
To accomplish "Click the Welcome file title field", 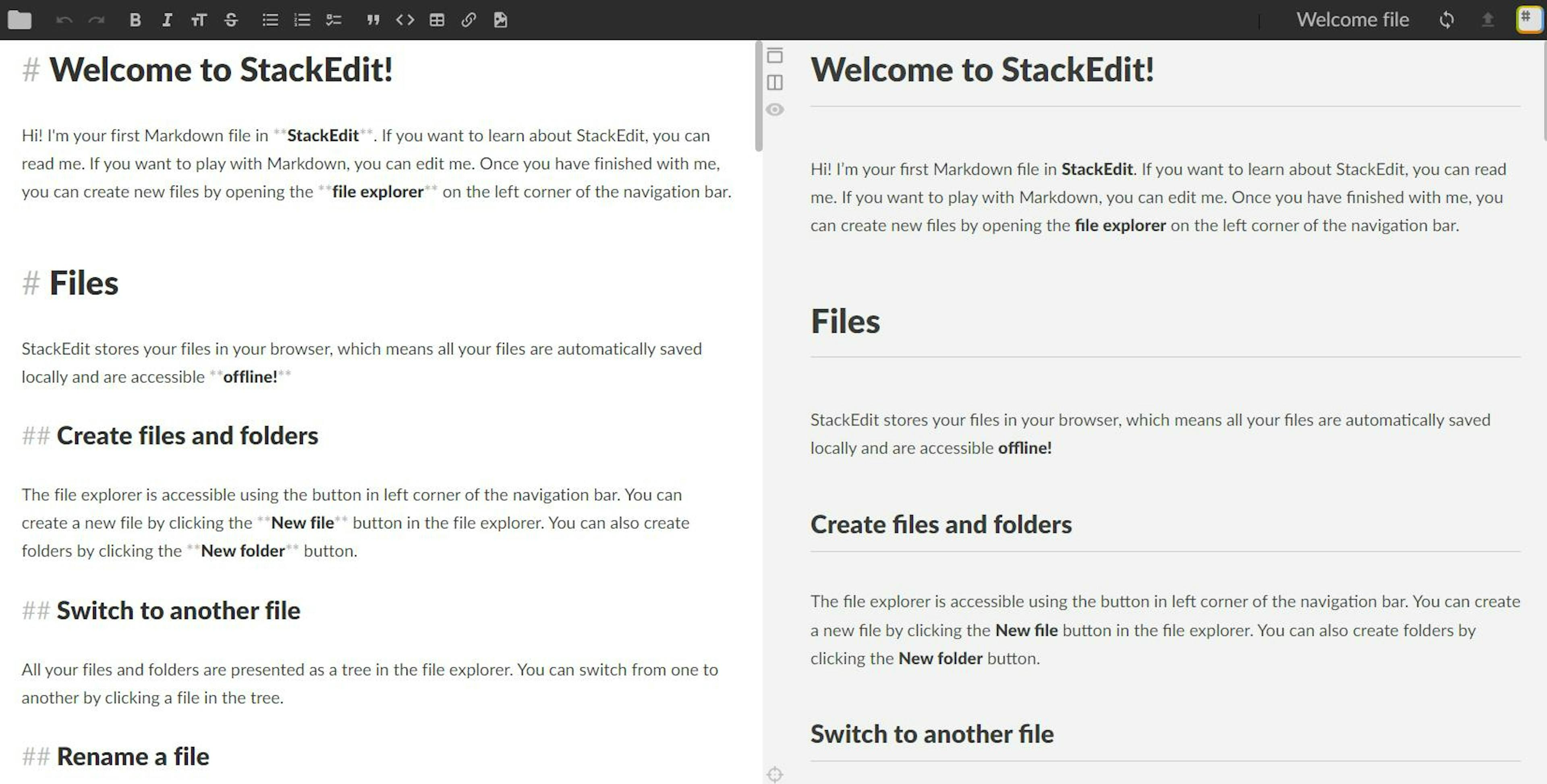I will click(x=1352, y=20).
